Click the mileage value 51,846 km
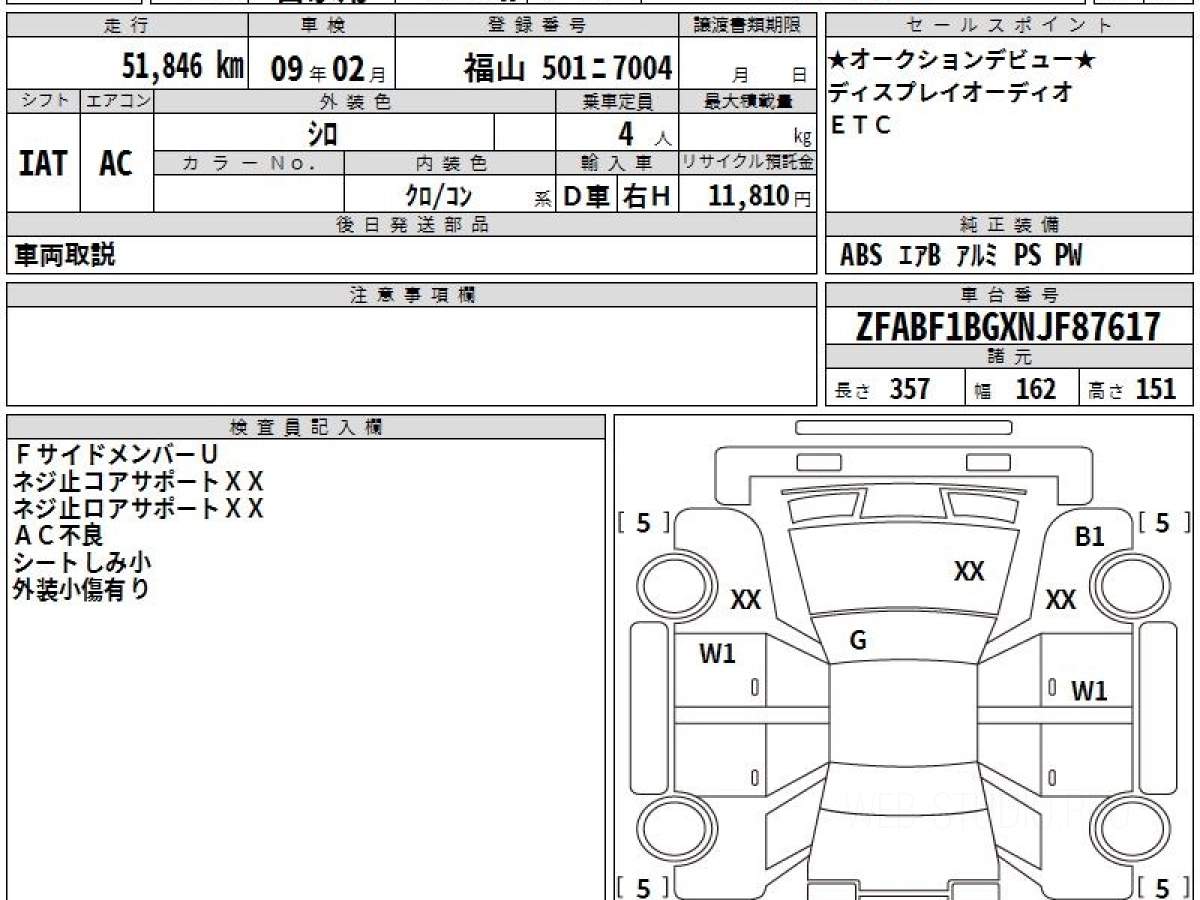Image resolution: width=1200 pixels, height=900 pixels. [x=182, y=67]
